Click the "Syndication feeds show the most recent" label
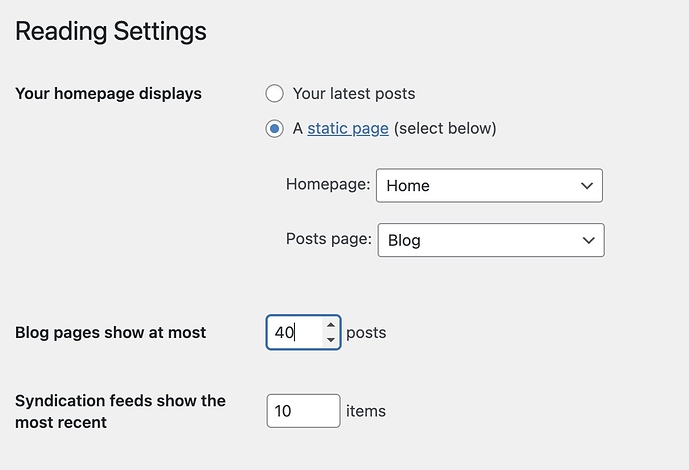The height and width of the screenshot is (470, 689). point(120,411)
